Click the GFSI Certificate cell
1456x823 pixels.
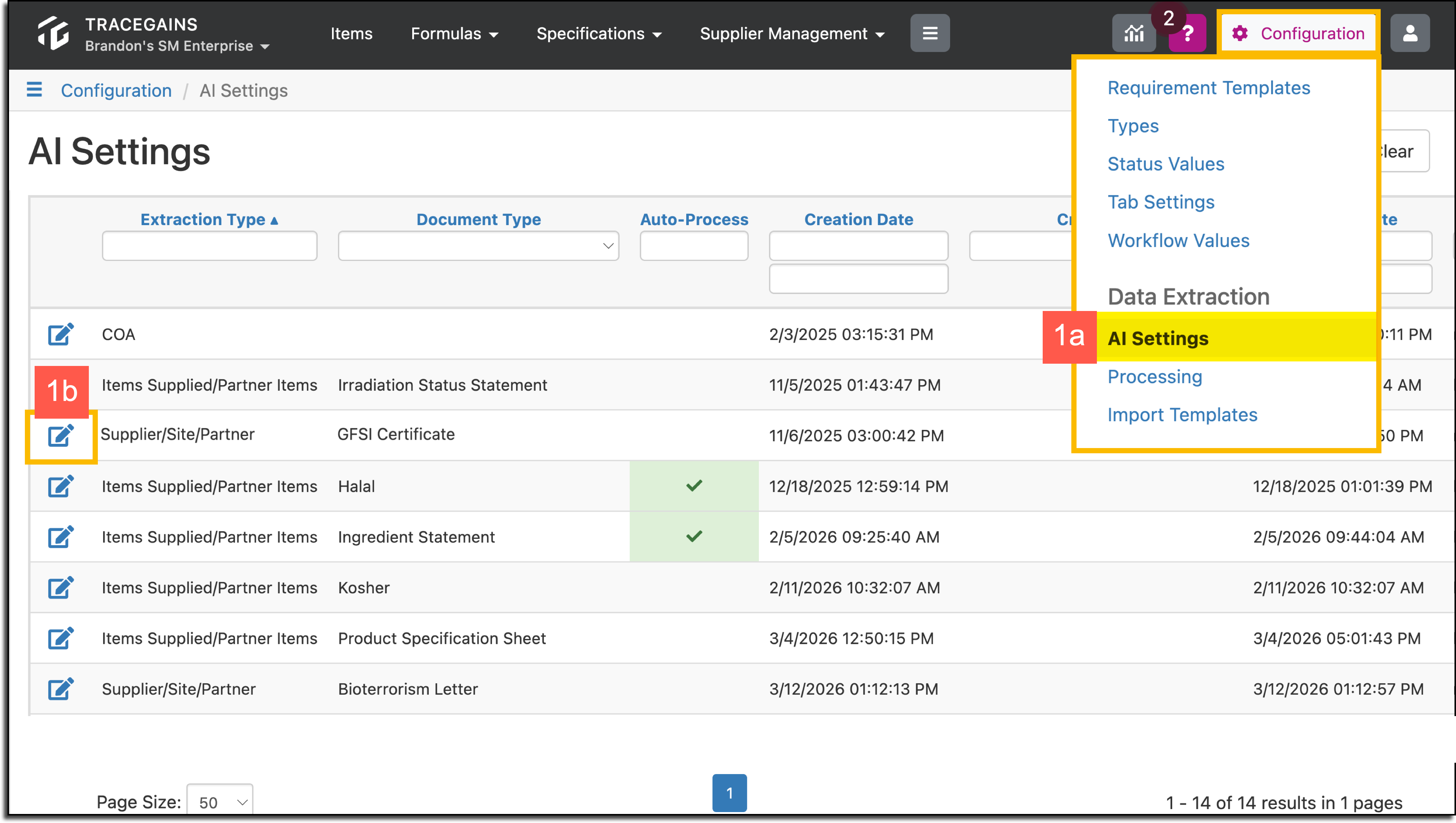pyautogui.click(x=396, y=434)
